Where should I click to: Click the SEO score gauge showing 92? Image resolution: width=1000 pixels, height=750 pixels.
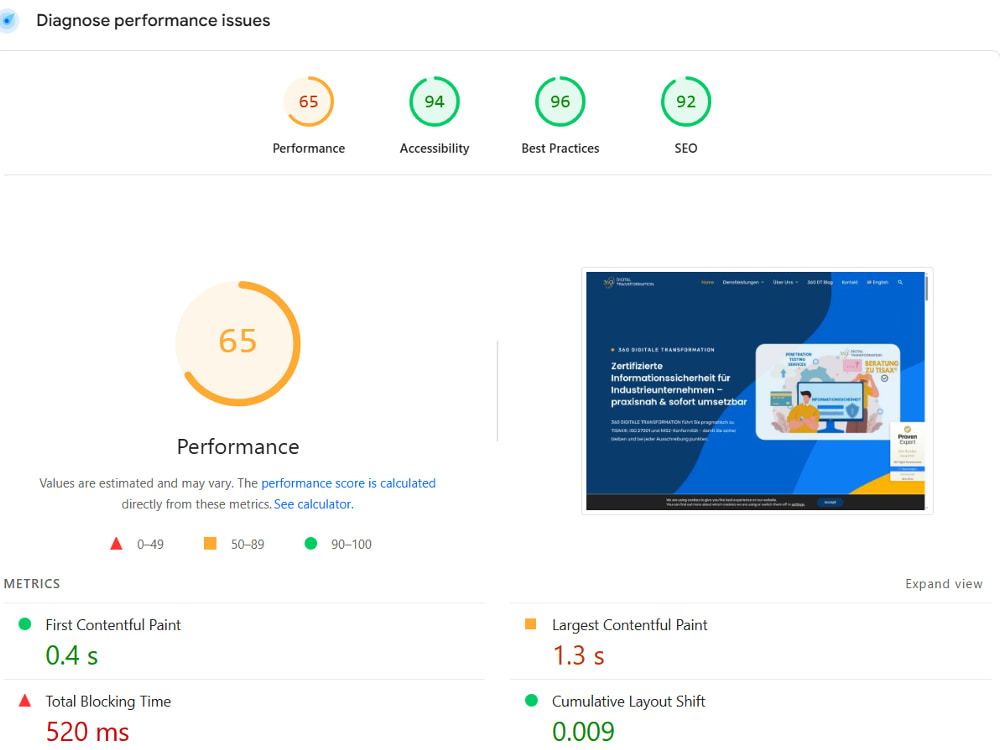tap(686, 101)
